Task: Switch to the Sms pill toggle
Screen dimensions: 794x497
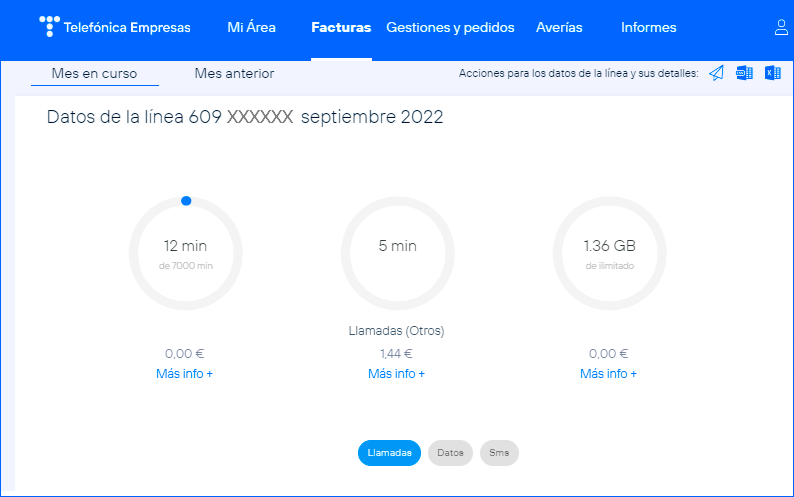Action: (x=499, y=453)
